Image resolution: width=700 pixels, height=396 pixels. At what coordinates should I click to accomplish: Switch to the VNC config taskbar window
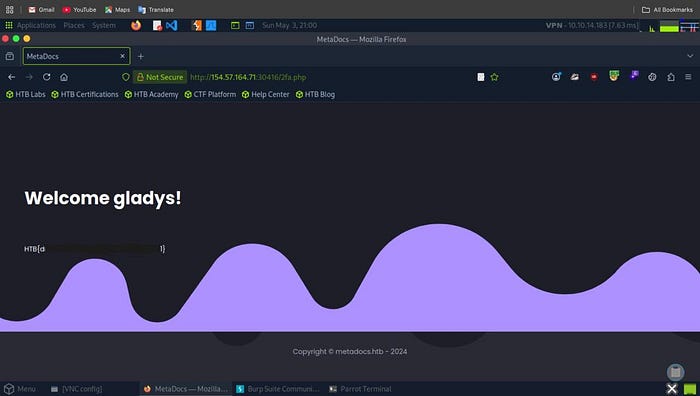coord(77,389)
